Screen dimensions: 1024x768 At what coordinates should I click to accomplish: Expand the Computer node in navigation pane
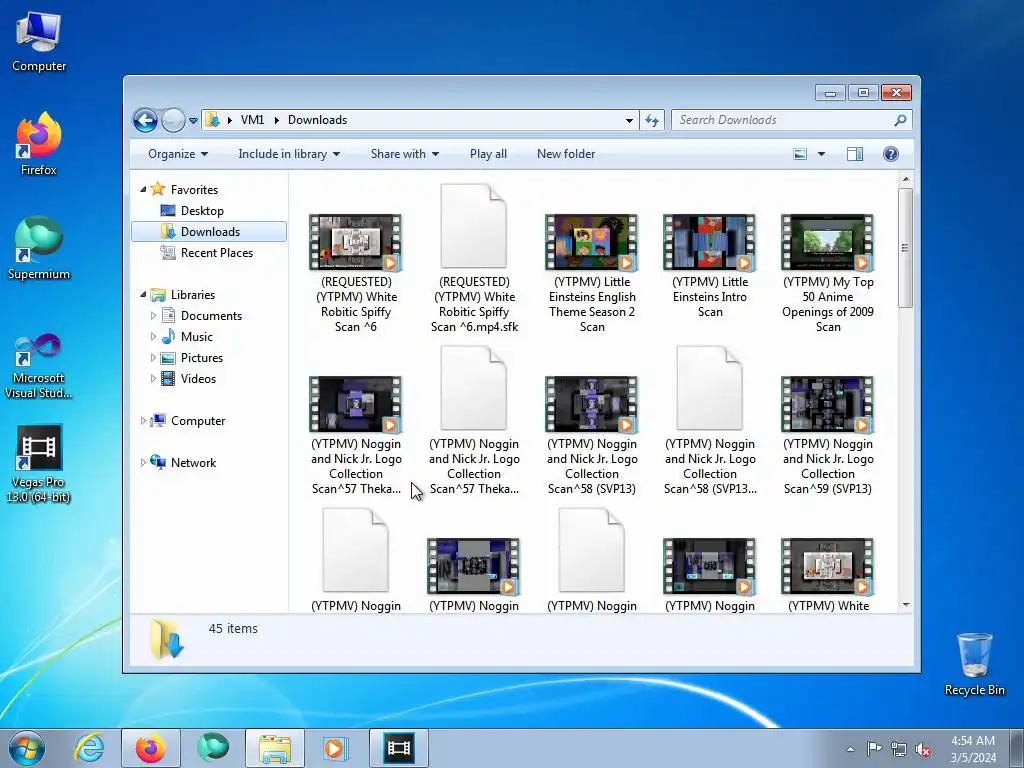(143, 421)
